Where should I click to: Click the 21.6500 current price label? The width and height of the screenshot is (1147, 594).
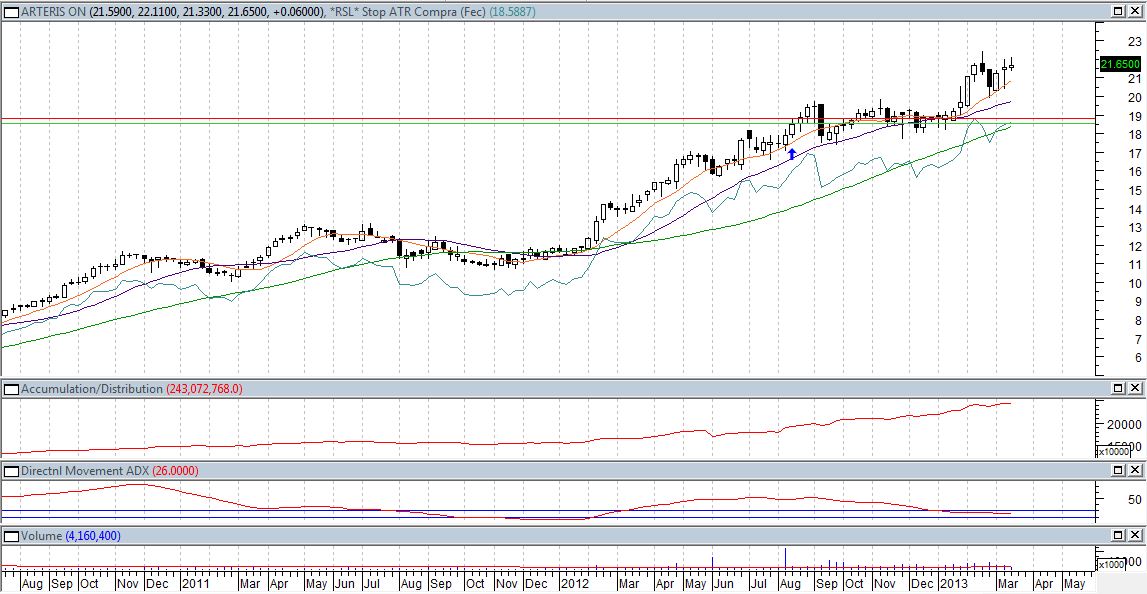pyautogui.click(x=1119, y=64)
